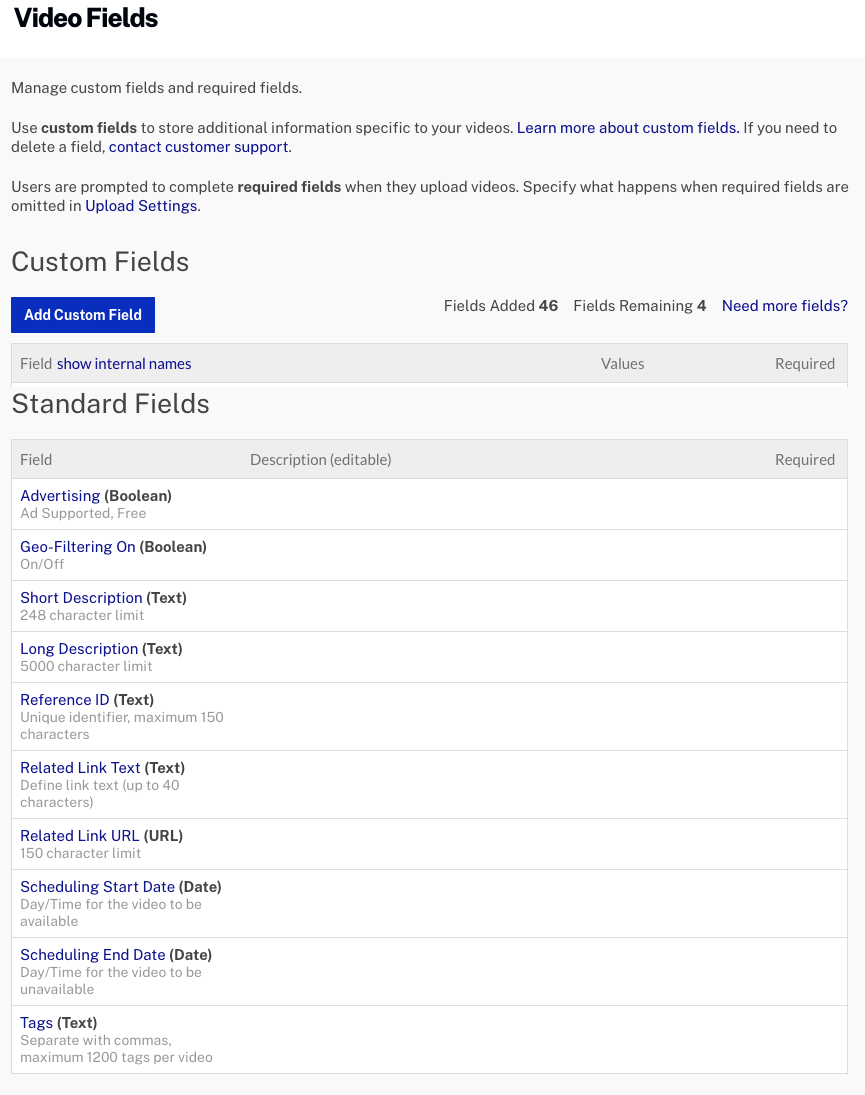The height and width of the screenshot is (1095, 865).
Task: Click Required header in Custom Fields table
Action: (x=804, y=364)
